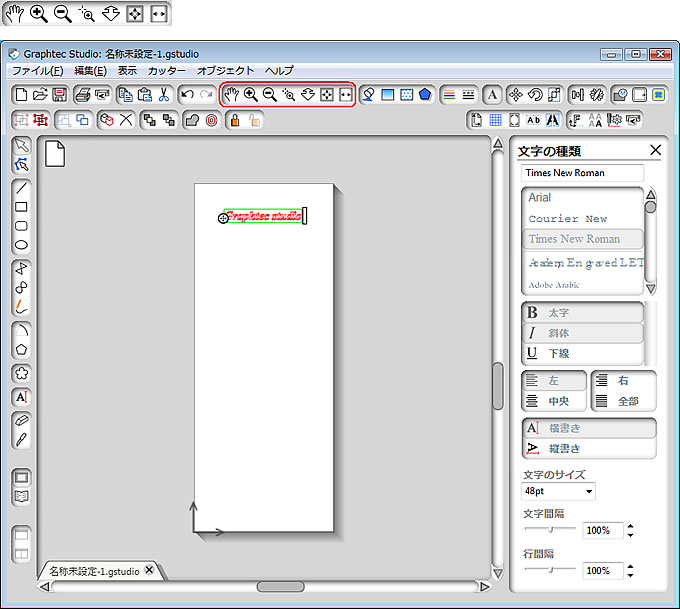The image size is (680, 609).
Task: Save with the floppy disk icon
Action: point(59,95)
